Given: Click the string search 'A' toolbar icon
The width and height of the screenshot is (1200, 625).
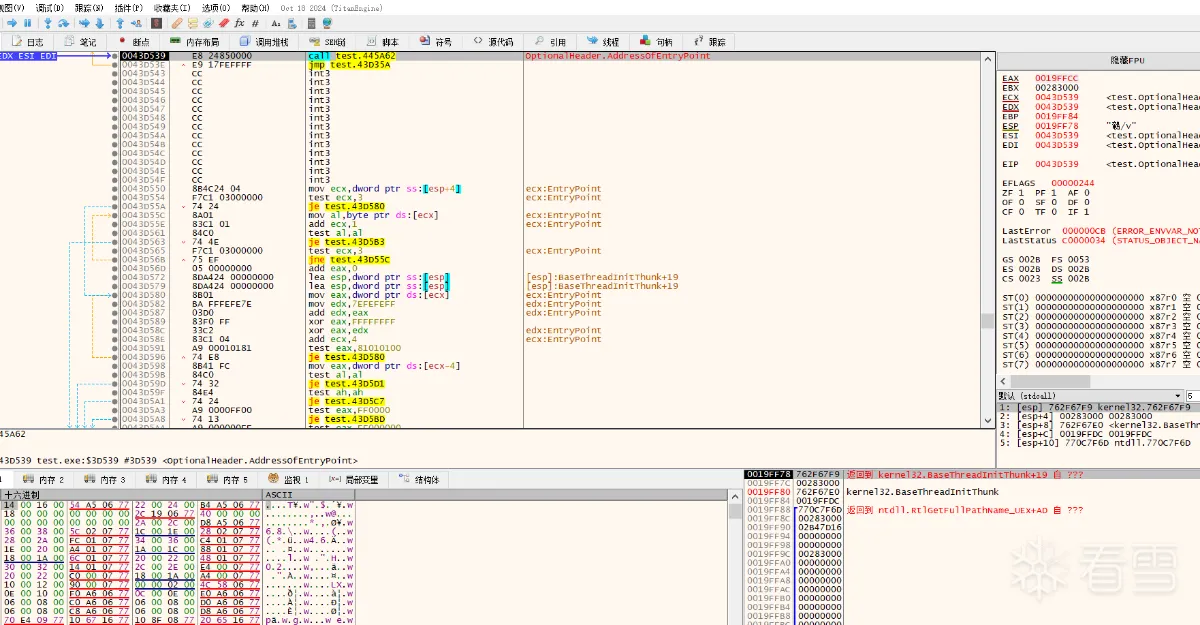Looking at the screenshot, I should click(275, 23).
